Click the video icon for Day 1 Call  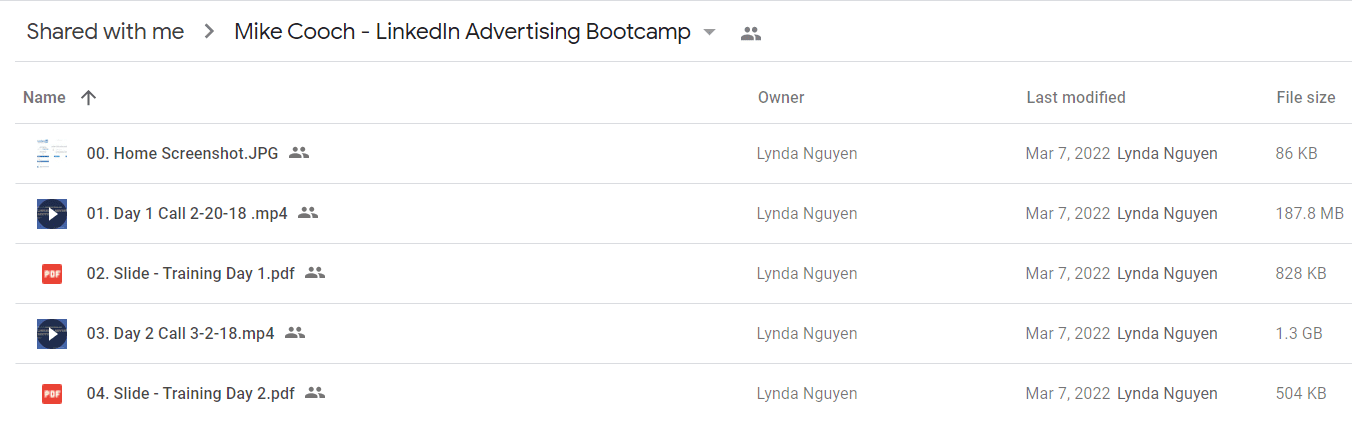pos(52,214)
